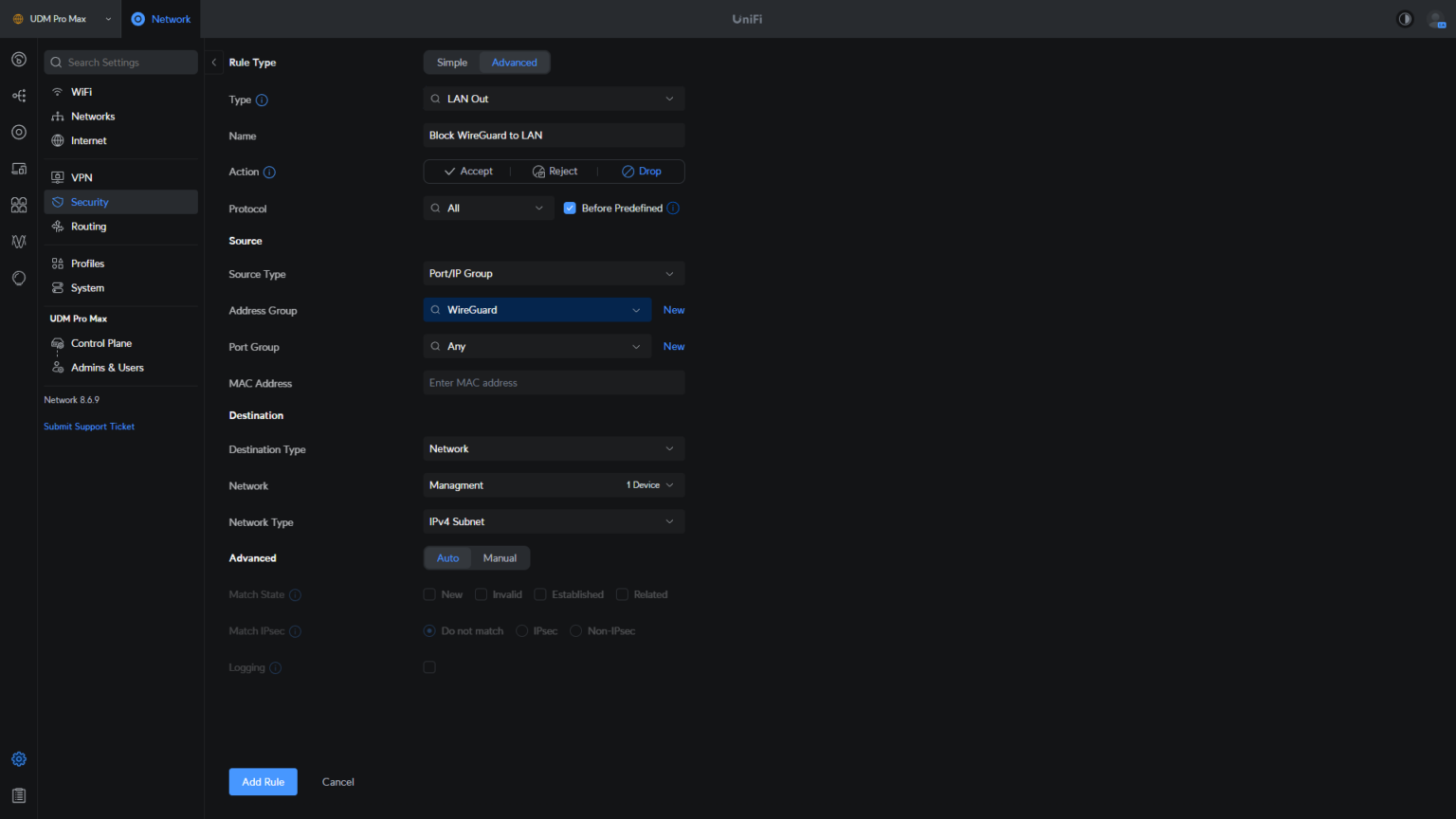Toggle the dark/light theme icon top right
The width and height of the screenshot is (1456, 819).
coord(1405,18)
